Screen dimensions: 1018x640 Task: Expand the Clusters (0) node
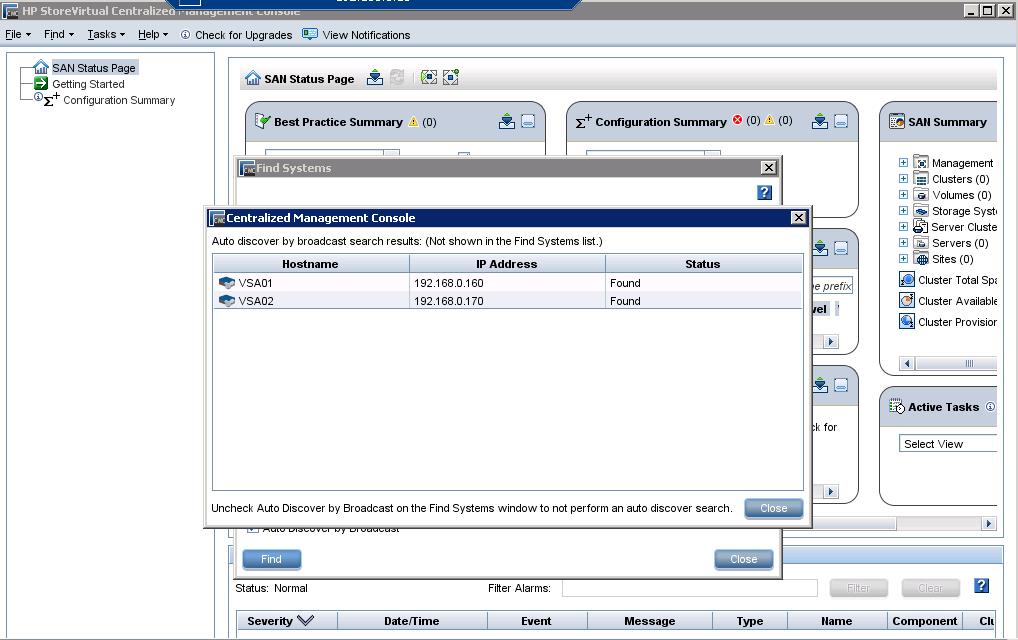tap(903, 178)
